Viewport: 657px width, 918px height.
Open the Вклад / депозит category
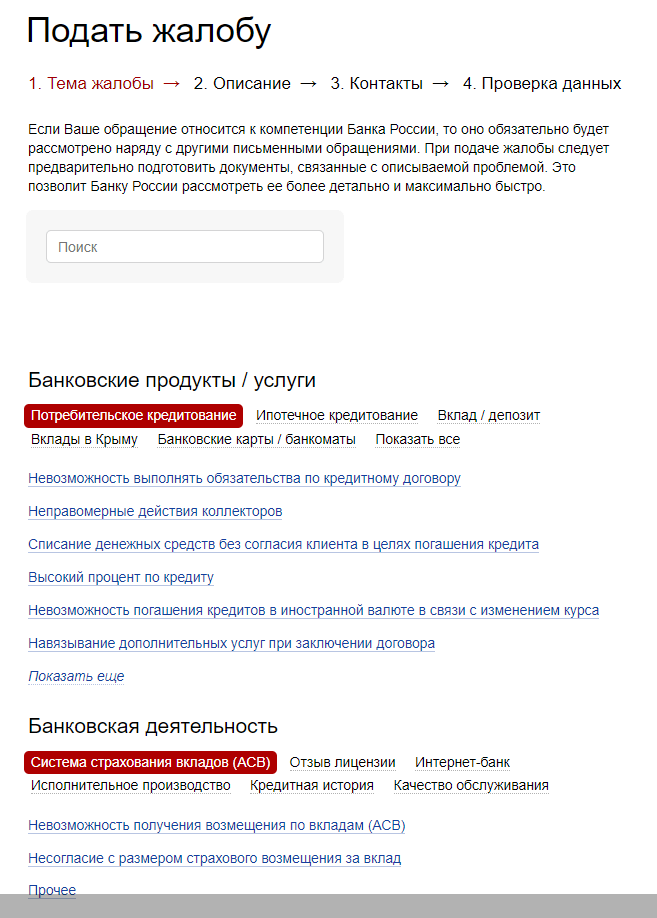(488, 416)
